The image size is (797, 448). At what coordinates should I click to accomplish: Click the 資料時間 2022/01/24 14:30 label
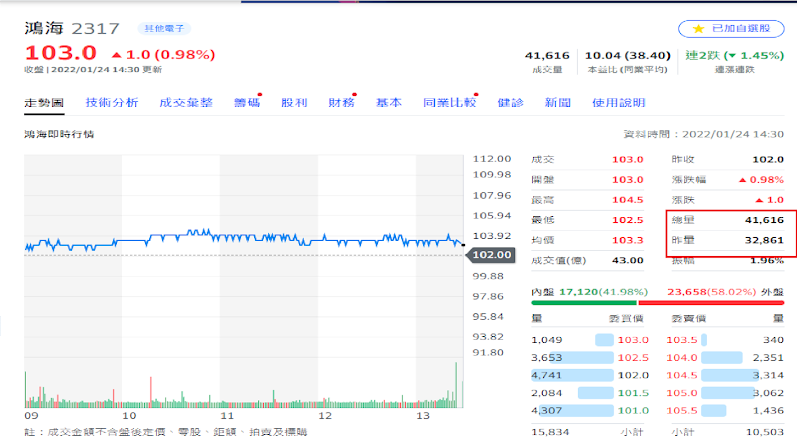click(703, 134)
